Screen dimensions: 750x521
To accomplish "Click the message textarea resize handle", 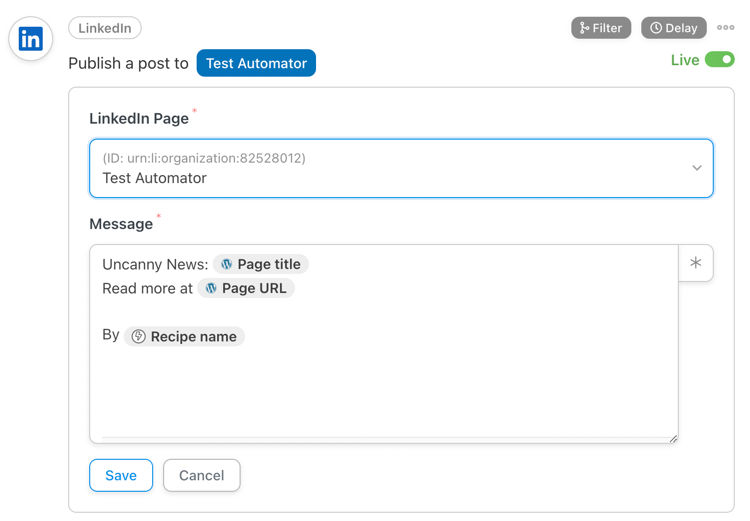I will (673, 438).
